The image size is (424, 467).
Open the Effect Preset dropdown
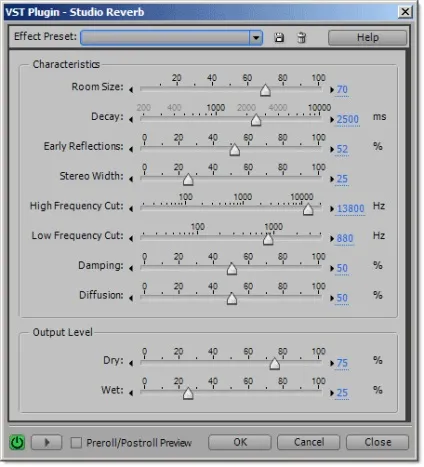coord(256,38)
